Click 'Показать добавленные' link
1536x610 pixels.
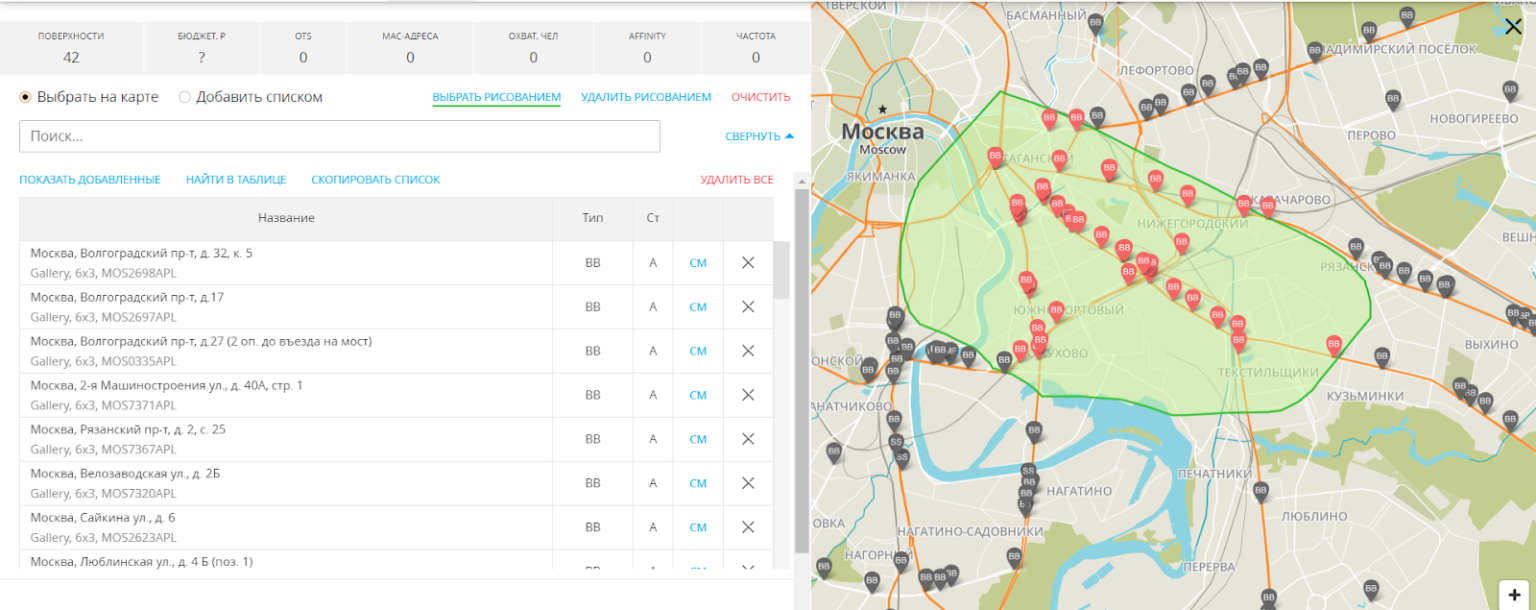point(90,180)
